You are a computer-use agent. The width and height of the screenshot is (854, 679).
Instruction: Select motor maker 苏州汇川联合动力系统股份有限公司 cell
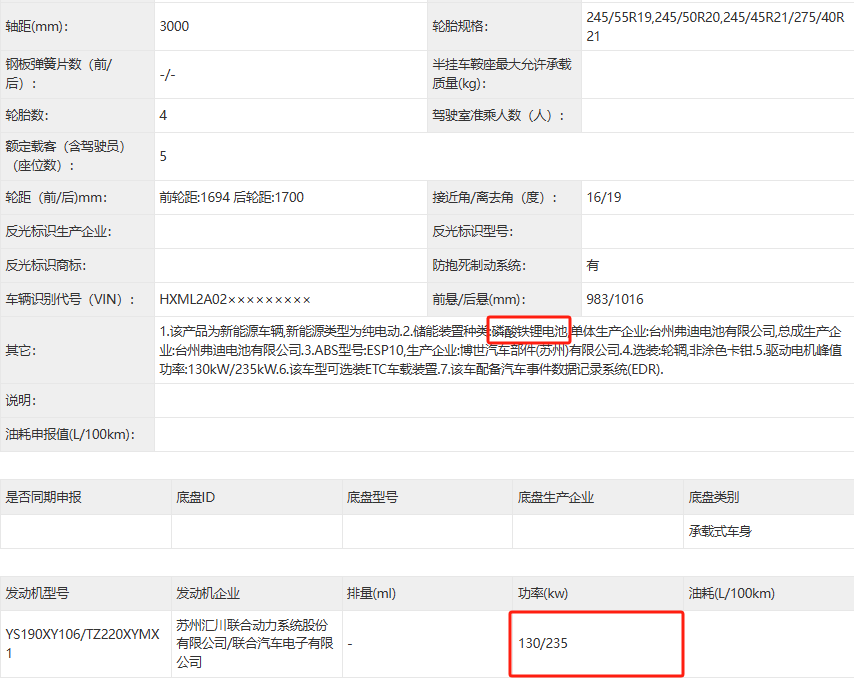click(x=255, y=644)
